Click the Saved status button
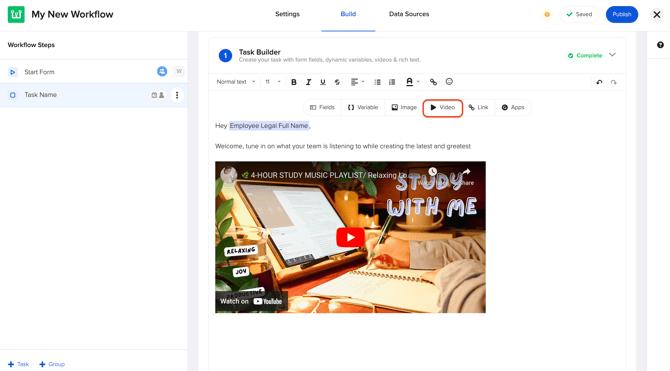The height and width of the screenshot is (371, 670). pos(579,15)
